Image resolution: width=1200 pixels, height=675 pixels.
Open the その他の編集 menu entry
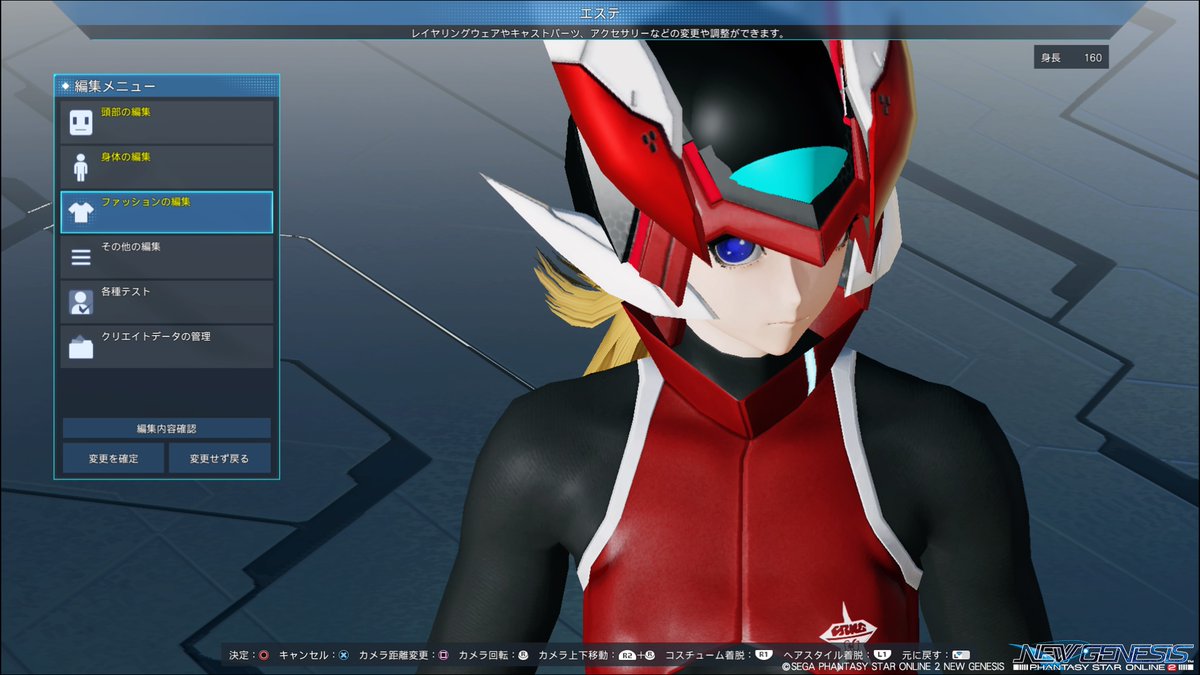[167, 257]
